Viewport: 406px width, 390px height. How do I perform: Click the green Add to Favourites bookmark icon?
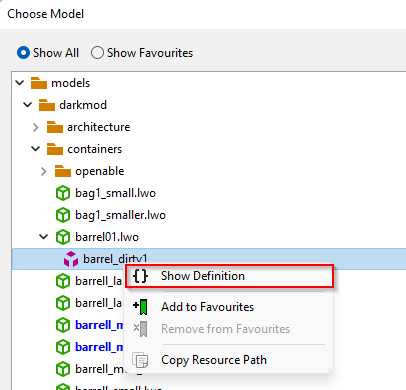pyautogui.click(x=141, y=307)
